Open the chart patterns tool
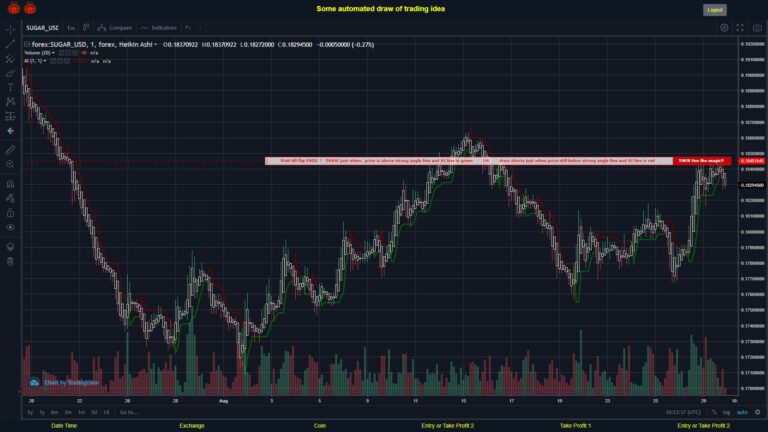This screenshot has width=768, height=432. (10, 101)
